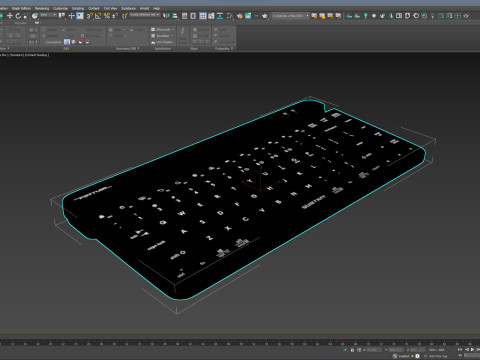This screenshot has width=480, height=360.
Task: Toggle the Layer Explorer
Action: [193, 15]
